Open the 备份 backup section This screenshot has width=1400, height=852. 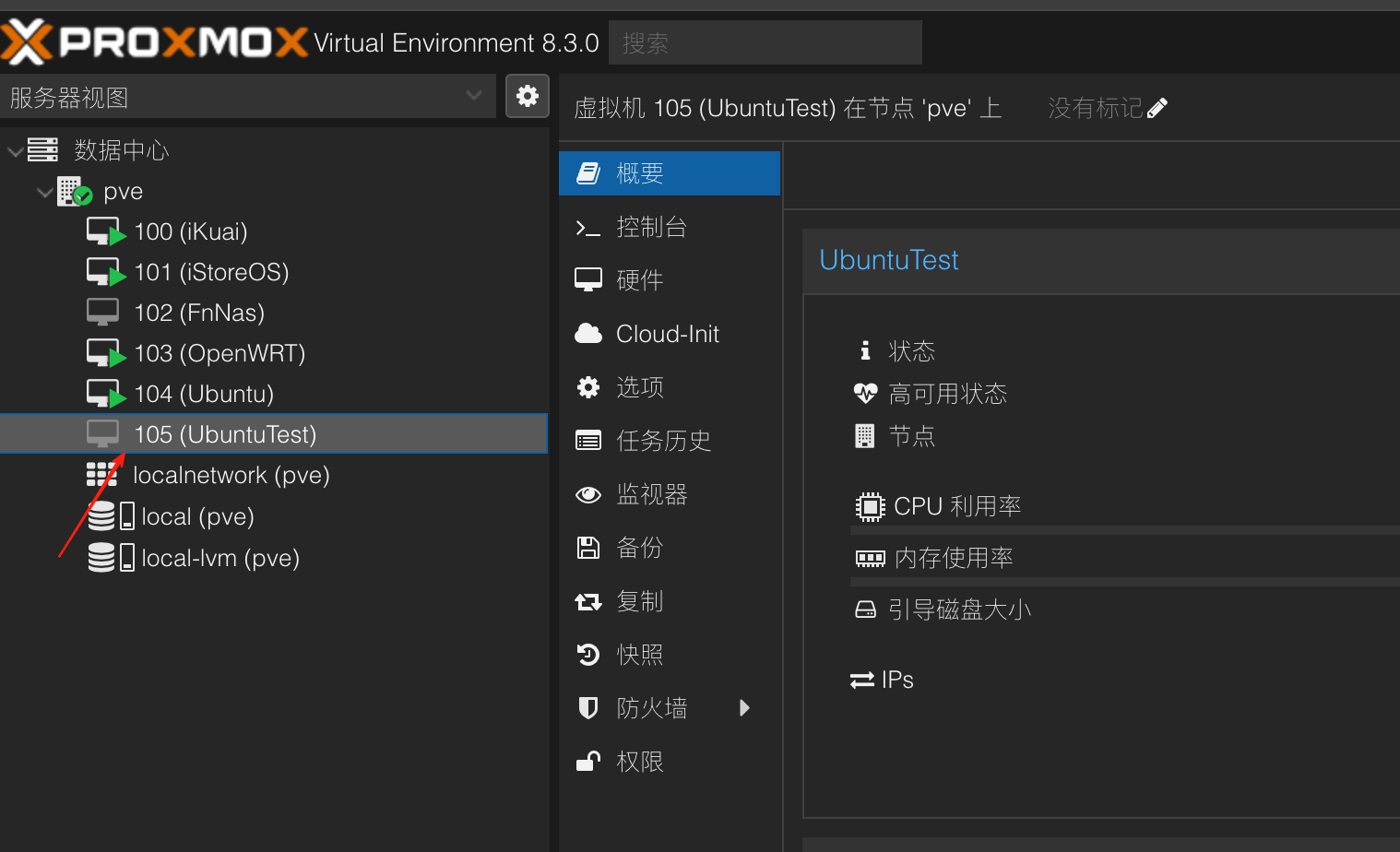[639, 548]
